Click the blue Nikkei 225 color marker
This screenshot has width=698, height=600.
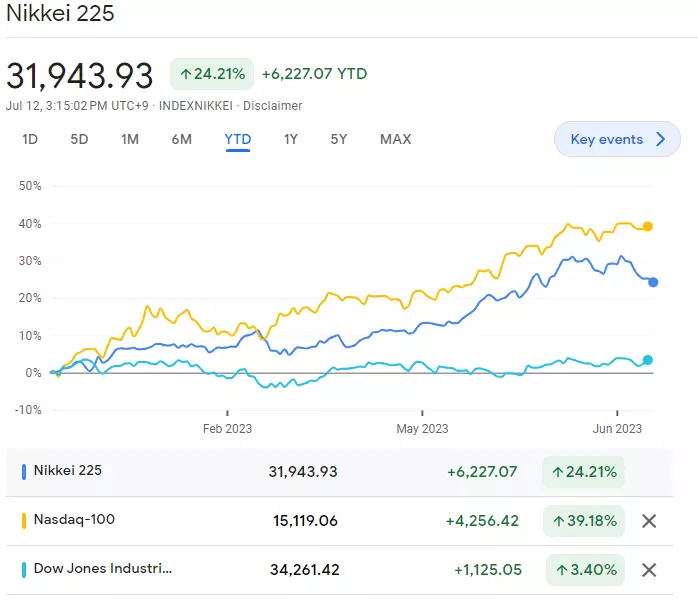[x=24, y=472]
